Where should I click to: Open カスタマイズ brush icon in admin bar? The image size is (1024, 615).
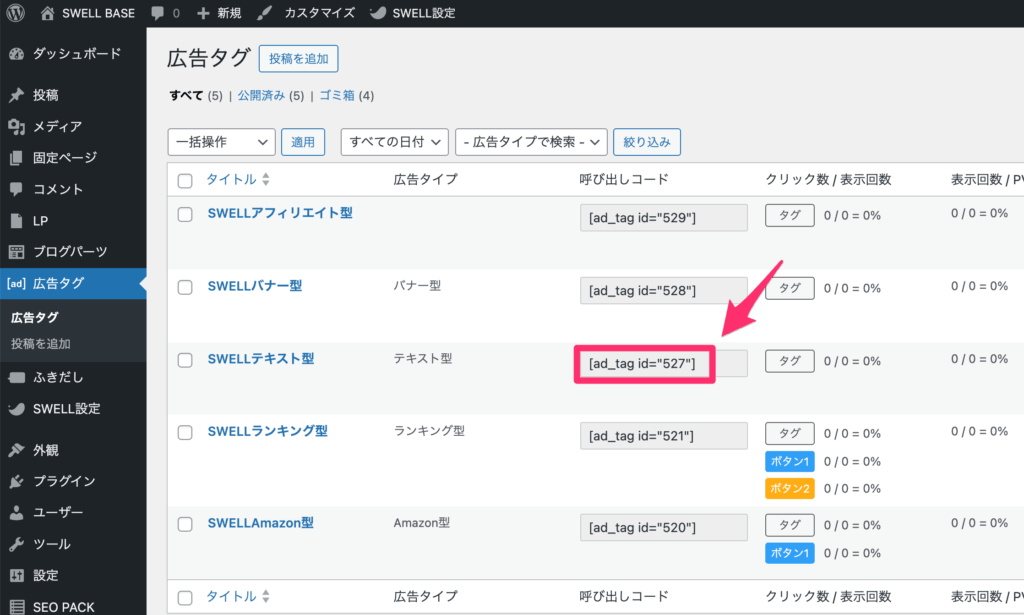click(264, 14)
